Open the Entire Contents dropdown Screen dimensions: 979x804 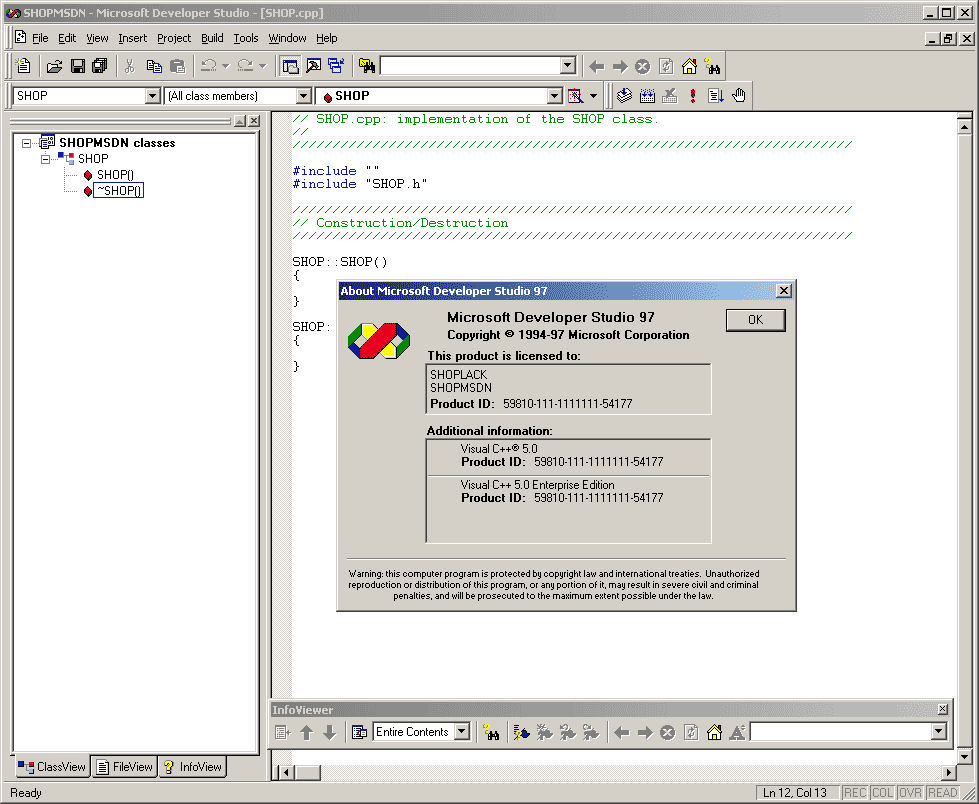tap(461, 732)
